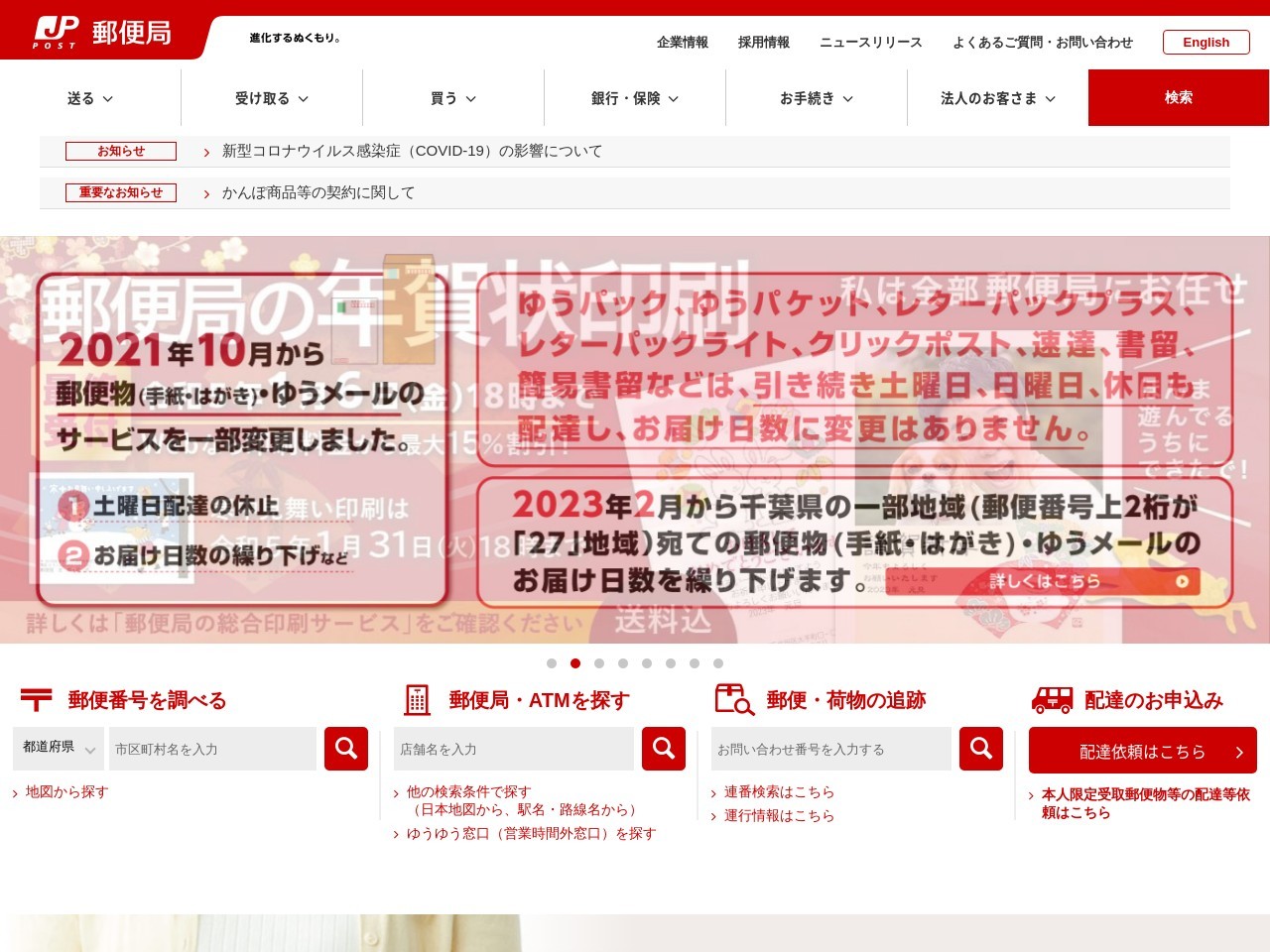The width and height of the screenshot is (1270, 952).
Task: Click the main service-change banner image
Action: (x=635, y=439)
